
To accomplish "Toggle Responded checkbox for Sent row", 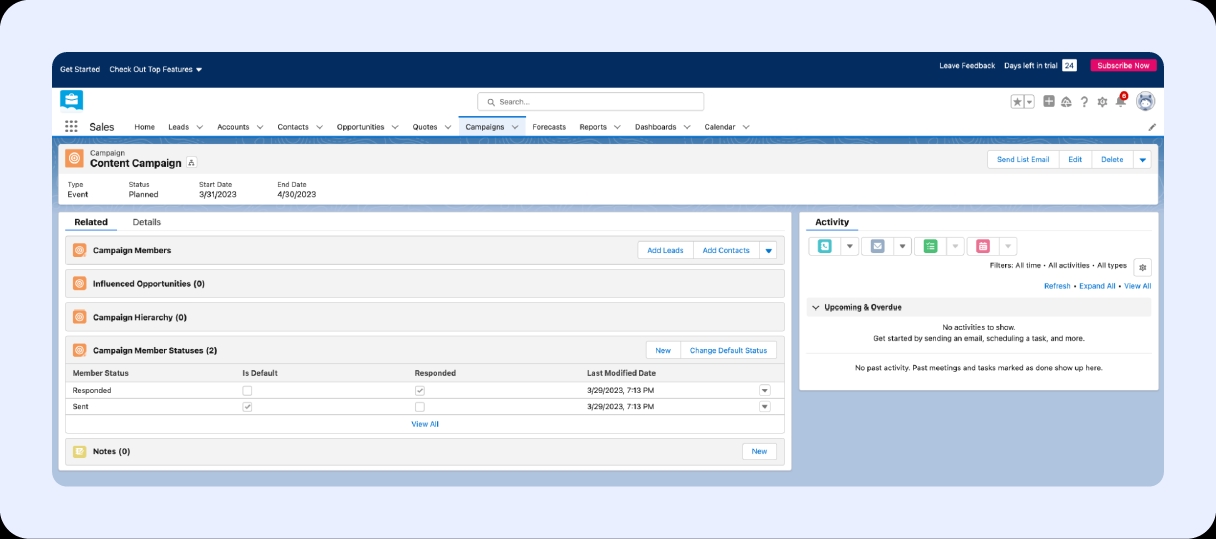I will [420, 407].
